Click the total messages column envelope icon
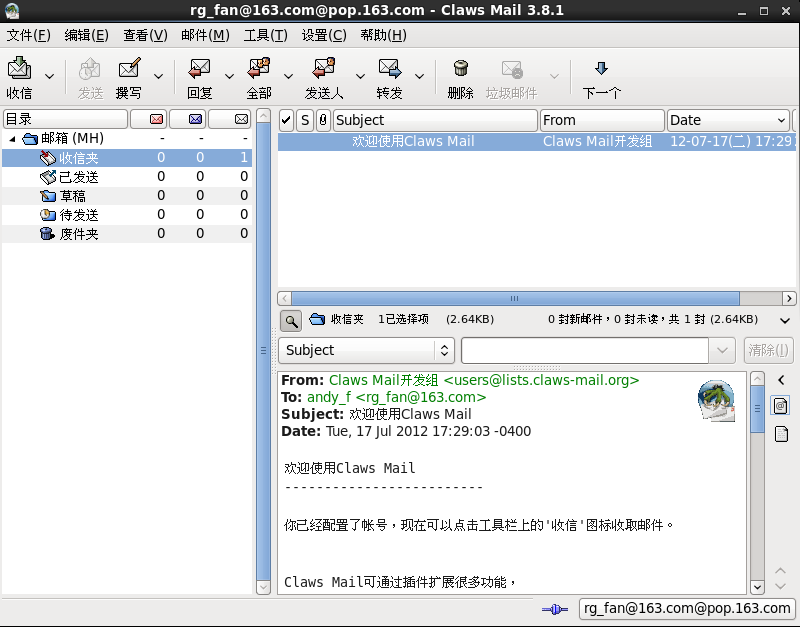This screenshot has height=627, width=800. 241,119
